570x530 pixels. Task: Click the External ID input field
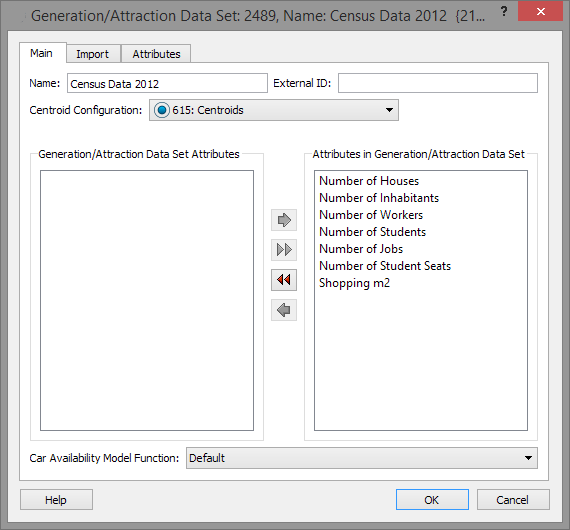coord(438,83)
